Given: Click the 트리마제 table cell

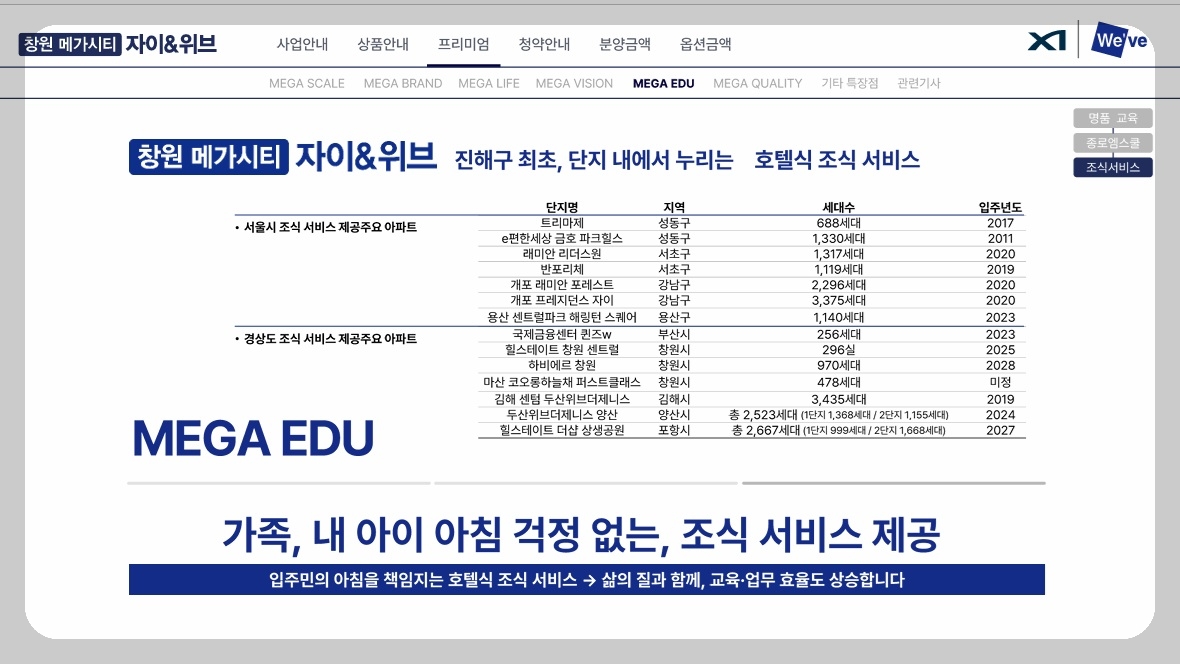Looking at the screenshot, I should [562, 223].
